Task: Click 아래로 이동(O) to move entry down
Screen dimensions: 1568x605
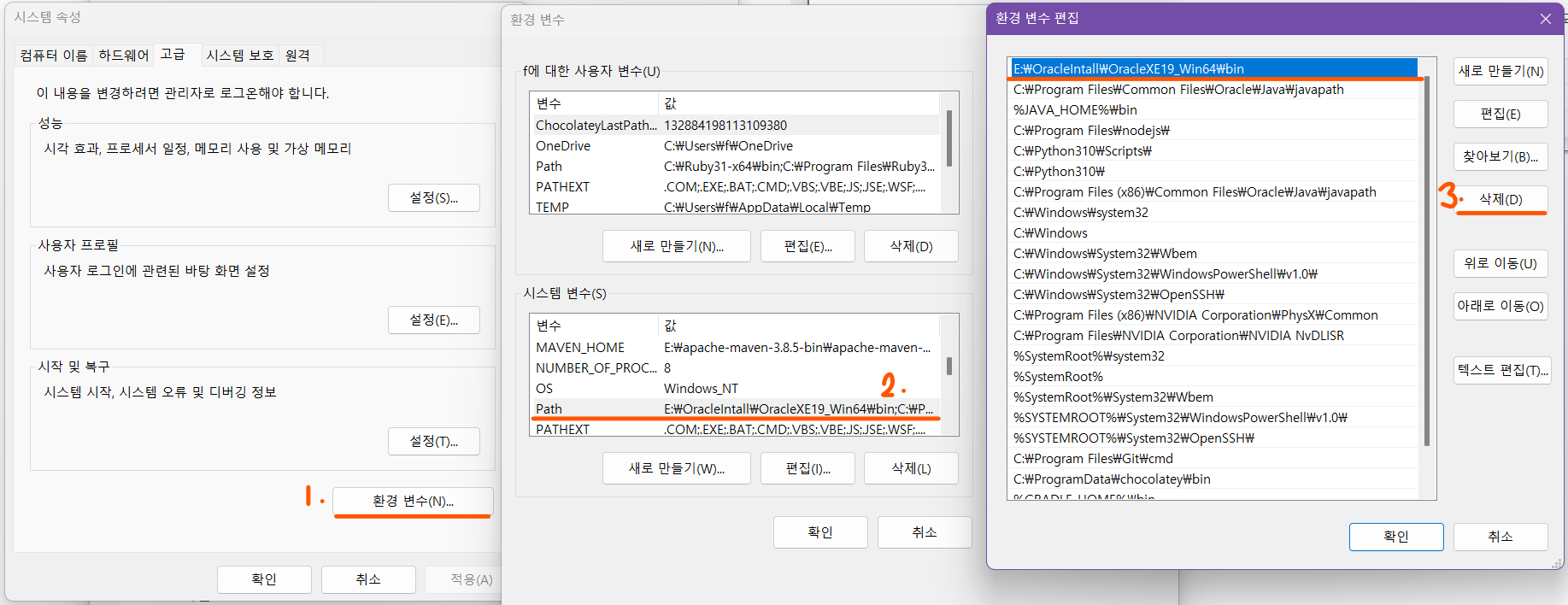Action: click(1500, 306)
